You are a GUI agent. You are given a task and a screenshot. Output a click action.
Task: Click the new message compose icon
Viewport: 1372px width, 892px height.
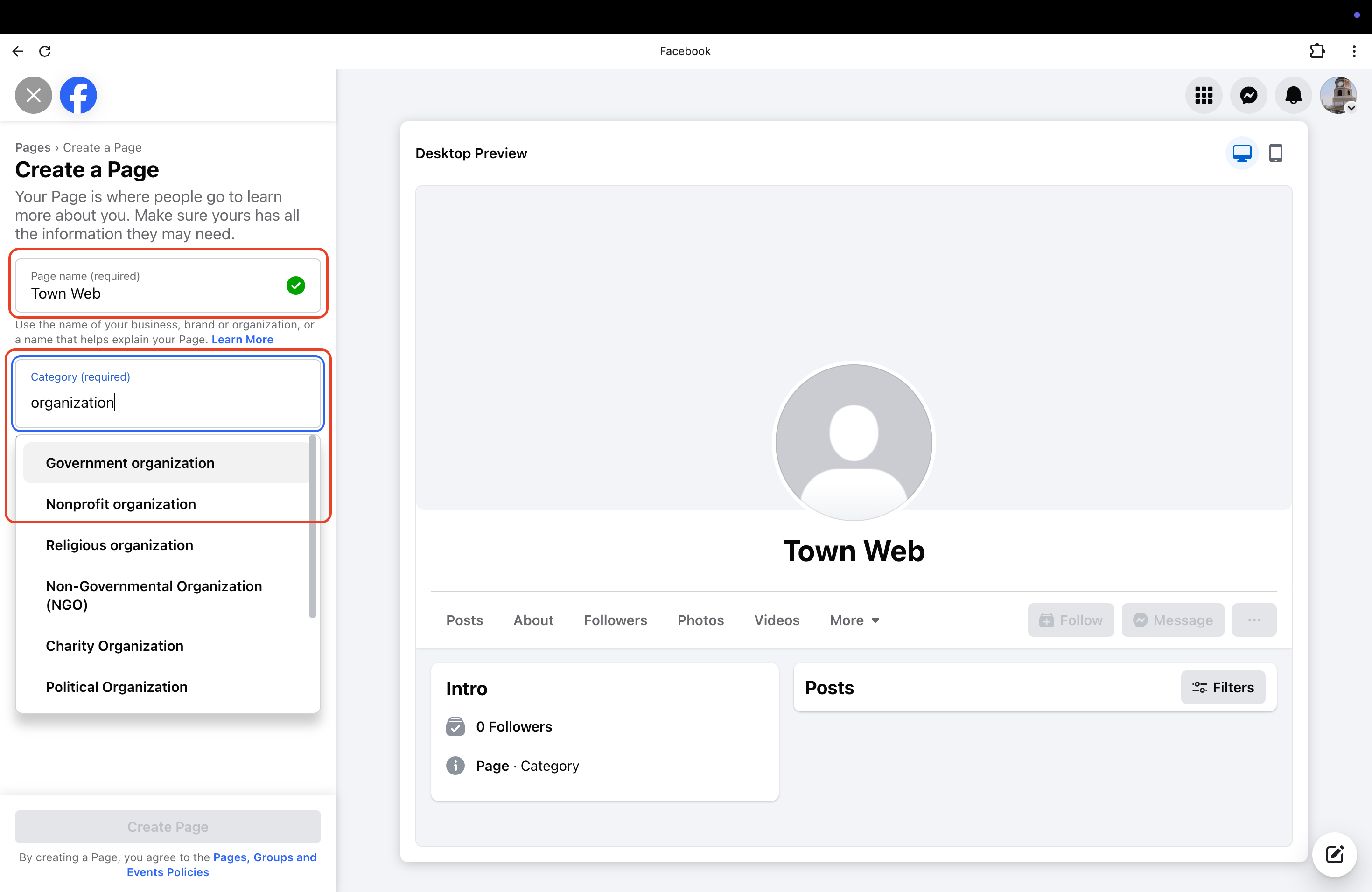[1335, 855]
